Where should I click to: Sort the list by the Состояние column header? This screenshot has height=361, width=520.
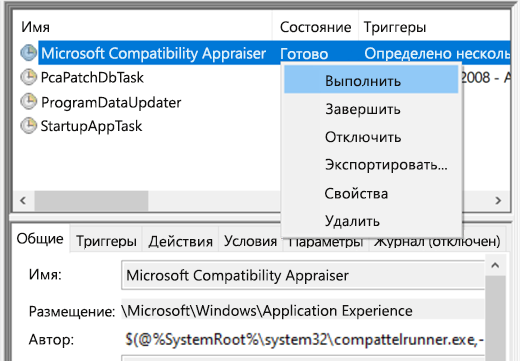(315, 27)
